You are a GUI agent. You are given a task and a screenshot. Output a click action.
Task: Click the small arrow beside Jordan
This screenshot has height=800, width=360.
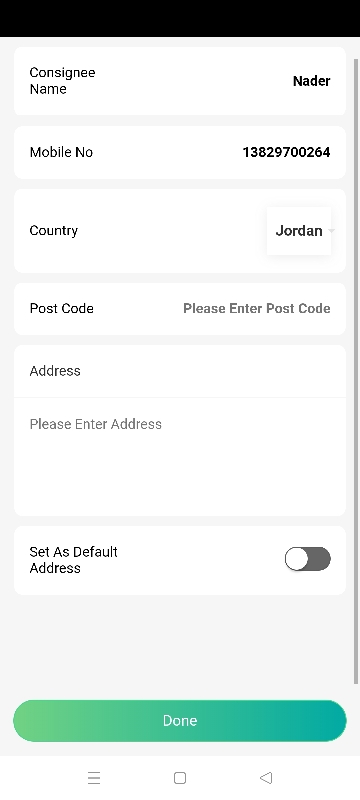331,231
